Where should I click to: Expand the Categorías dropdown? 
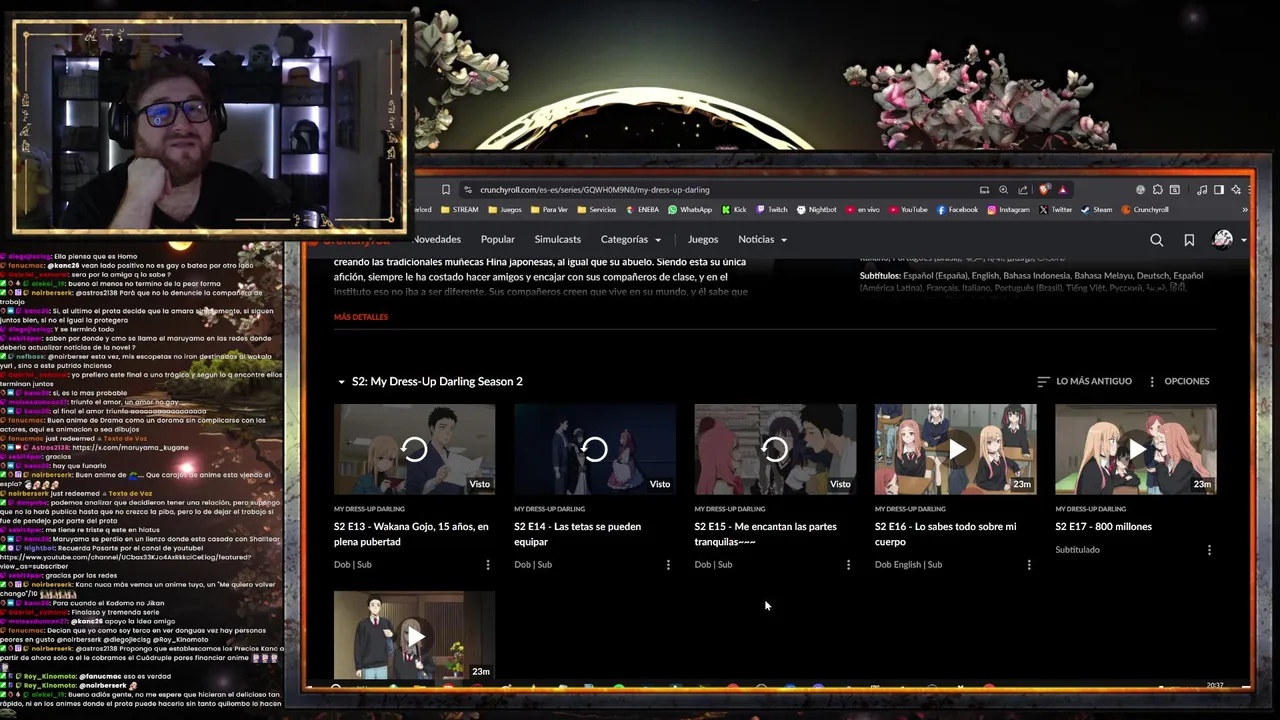pyautogui.click(x=630, y=239)
